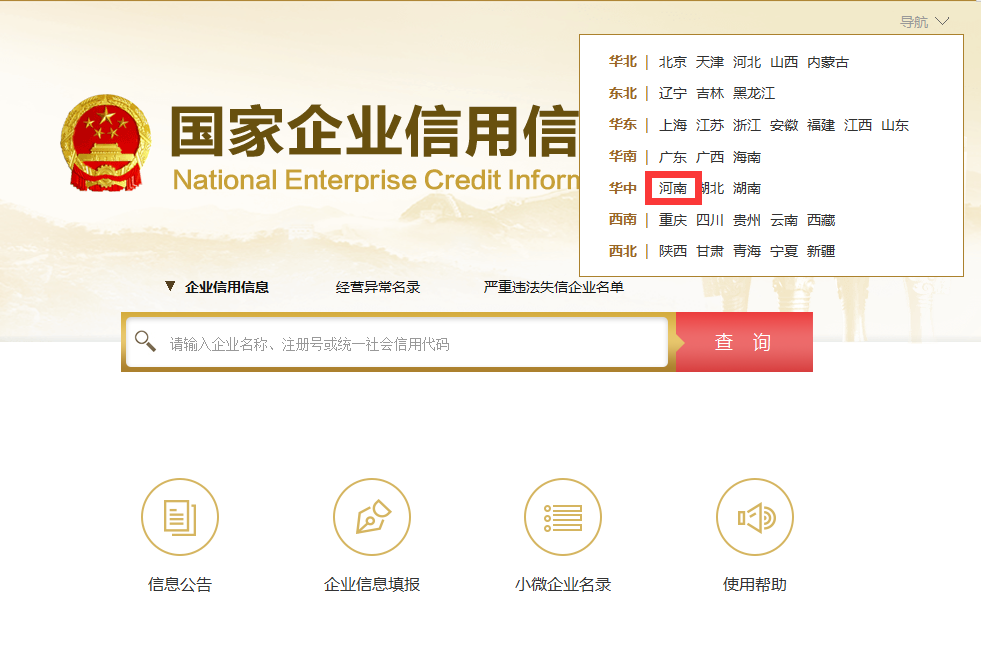
Task: Click 河南 province link
Action: pos(673,188)
